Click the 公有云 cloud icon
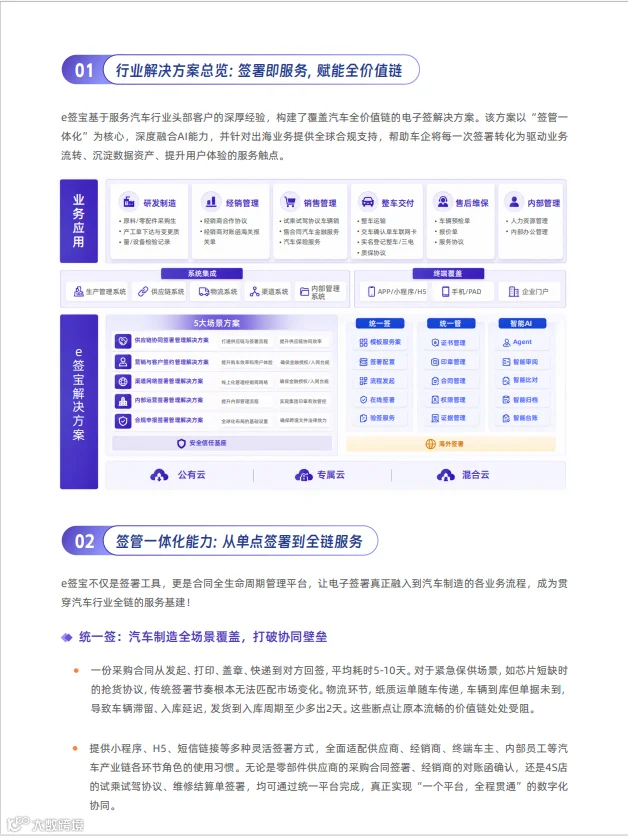Image resolution: width=628 pixels, height=838 pixels. click(160, 475)
